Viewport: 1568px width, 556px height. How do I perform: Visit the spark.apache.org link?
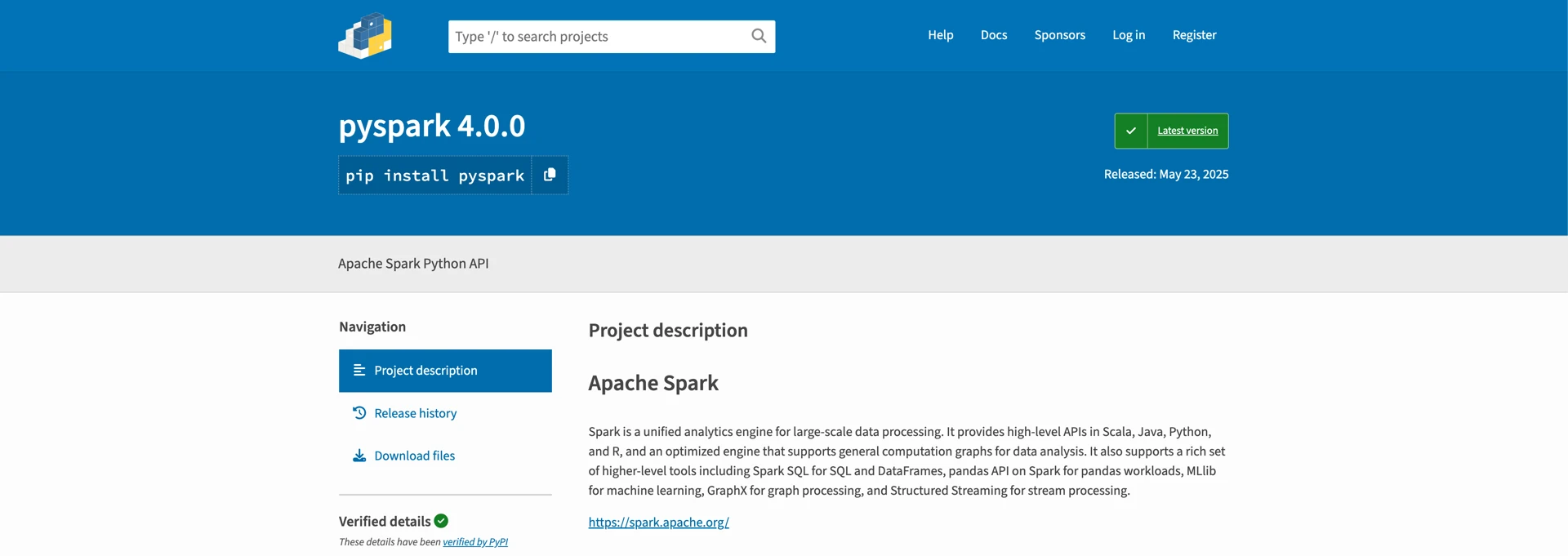click(x=659, y=523)
